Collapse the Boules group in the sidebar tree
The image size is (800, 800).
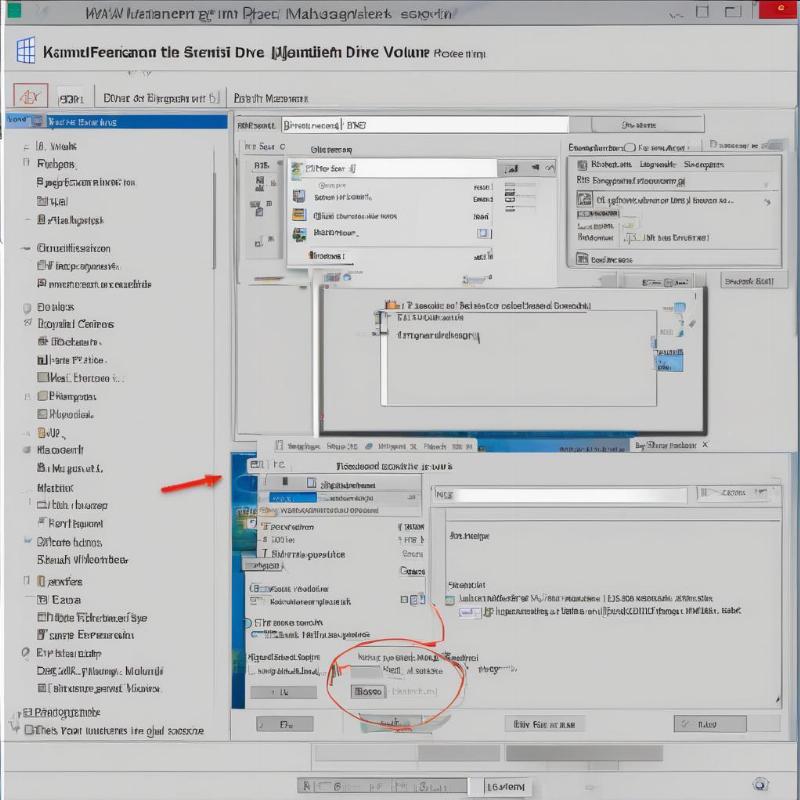pos(27,307)
